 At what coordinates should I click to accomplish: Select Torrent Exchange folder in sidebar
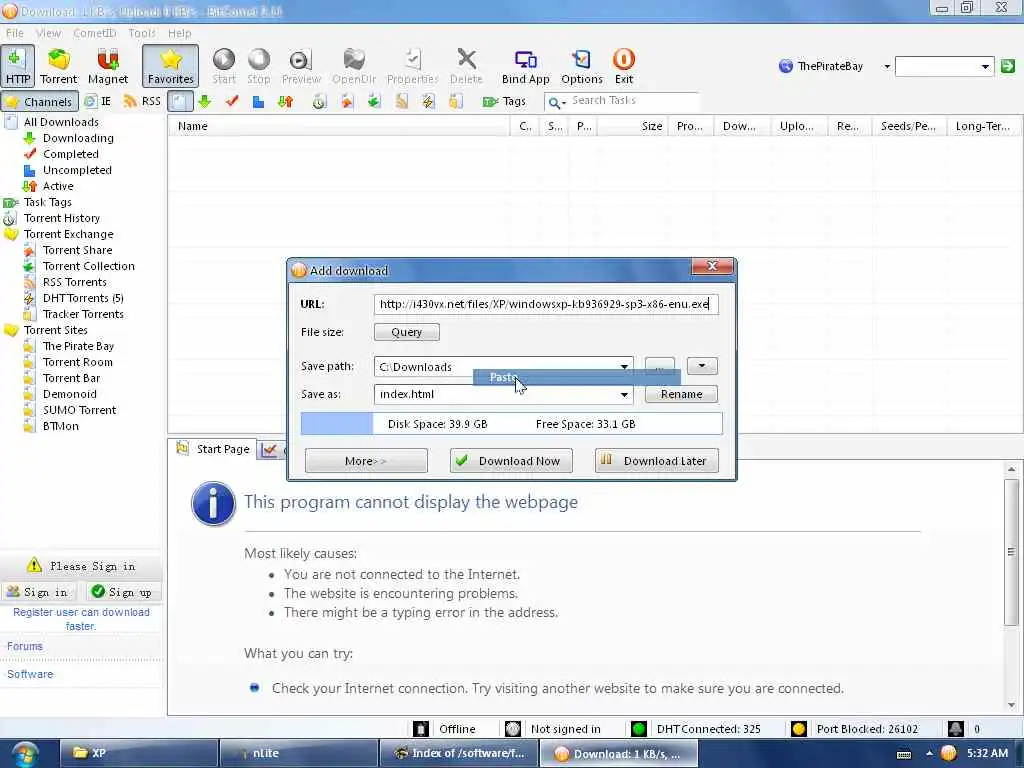pos(69,234)
